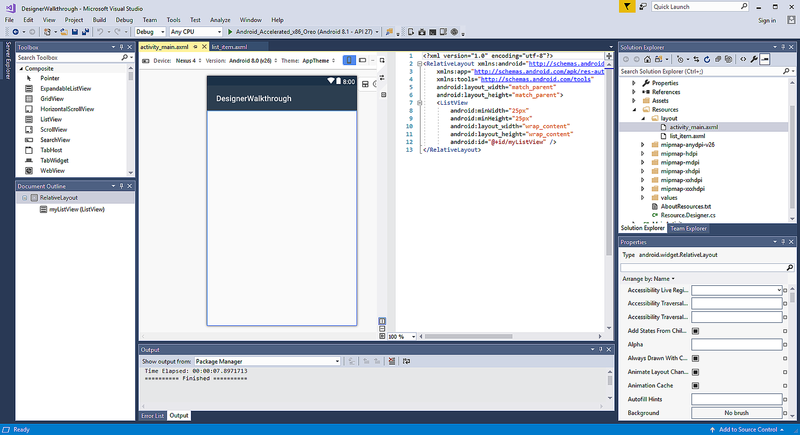Screen dimensions: 800x435
Task: Toggle the Always Drawn With Cache checkbox
Action: pos(695,358)
